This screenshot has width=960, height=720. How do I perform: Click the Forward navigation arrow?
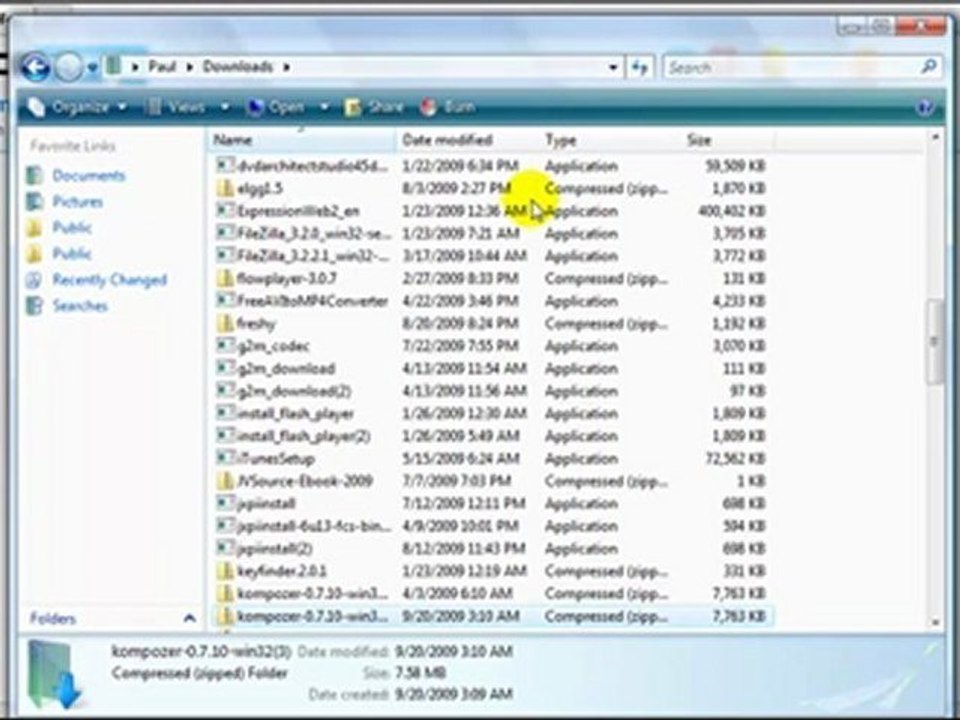68,67
